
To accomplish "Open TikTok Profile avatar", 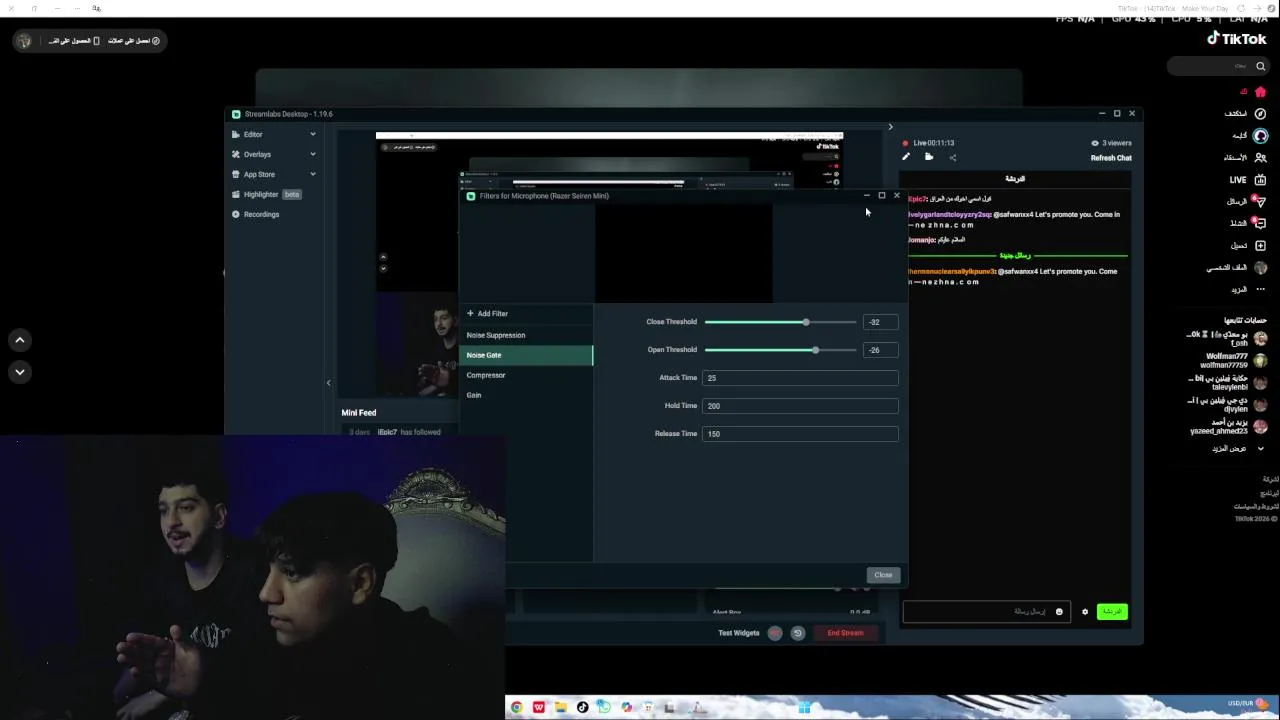I will pyautogui.click(x=1260, y=267).
